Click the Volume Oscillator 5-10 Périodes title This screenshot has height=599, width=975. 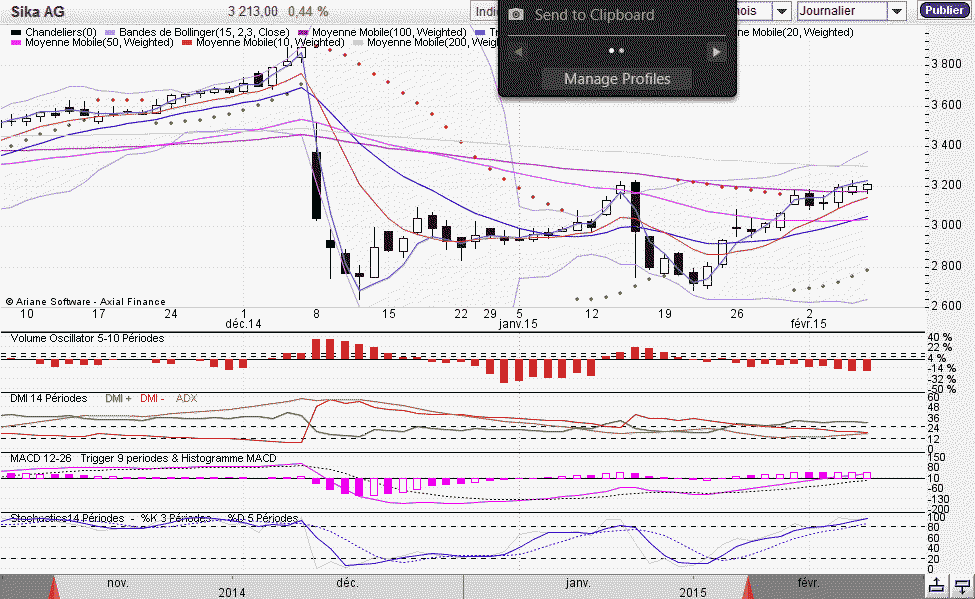pyautogui.click(x=87, y=338)
